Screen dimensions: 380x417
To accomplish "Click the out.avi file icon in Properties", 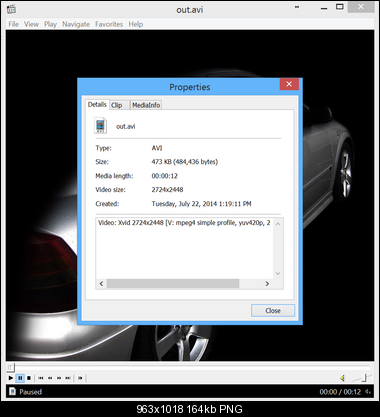I will (x=101, y=126).
